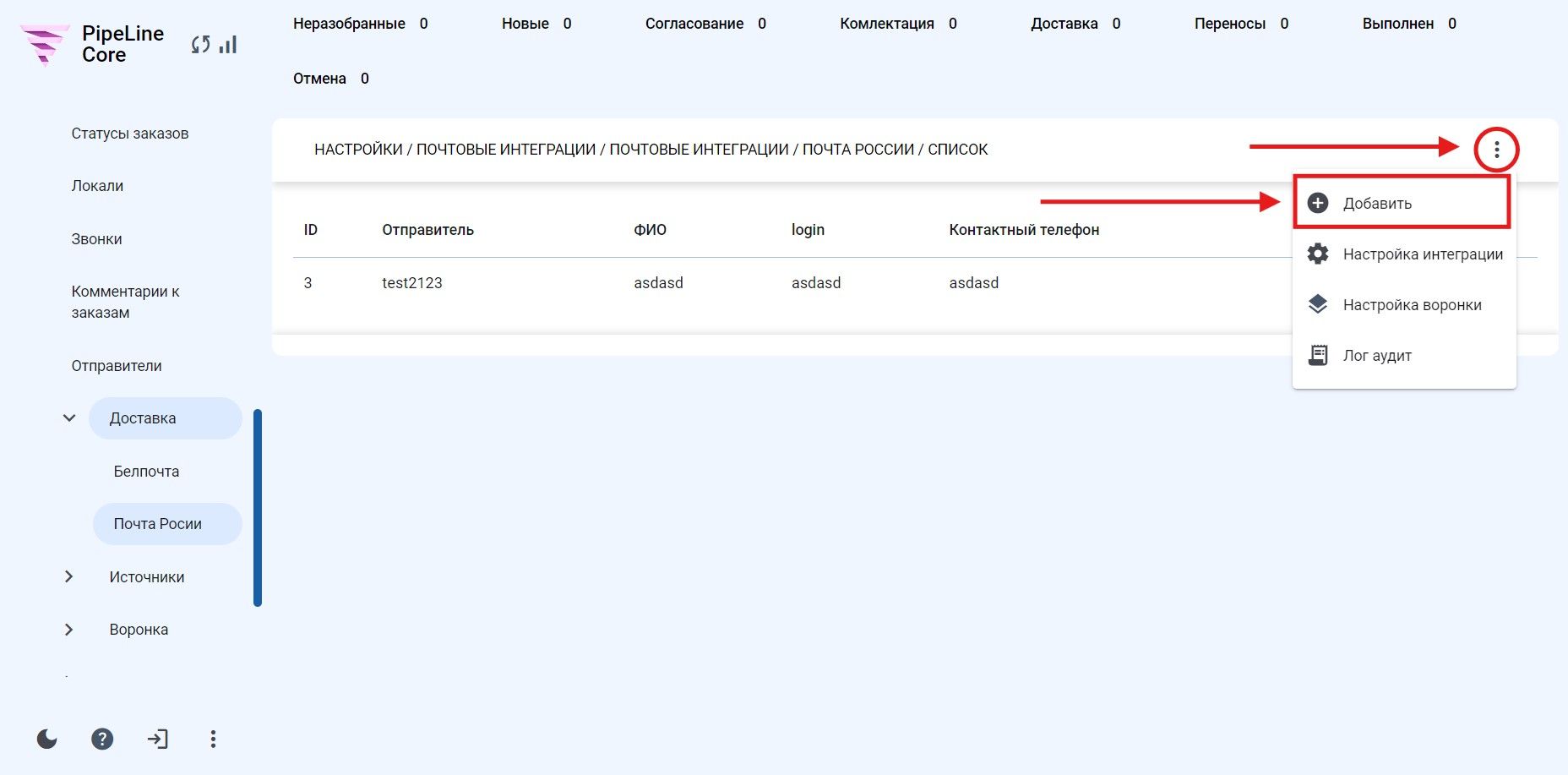Image resolution: width=1568 pixels, height=775 pixels.
Task: Expand the Источники section chevron
Action: tap(69, 576)
